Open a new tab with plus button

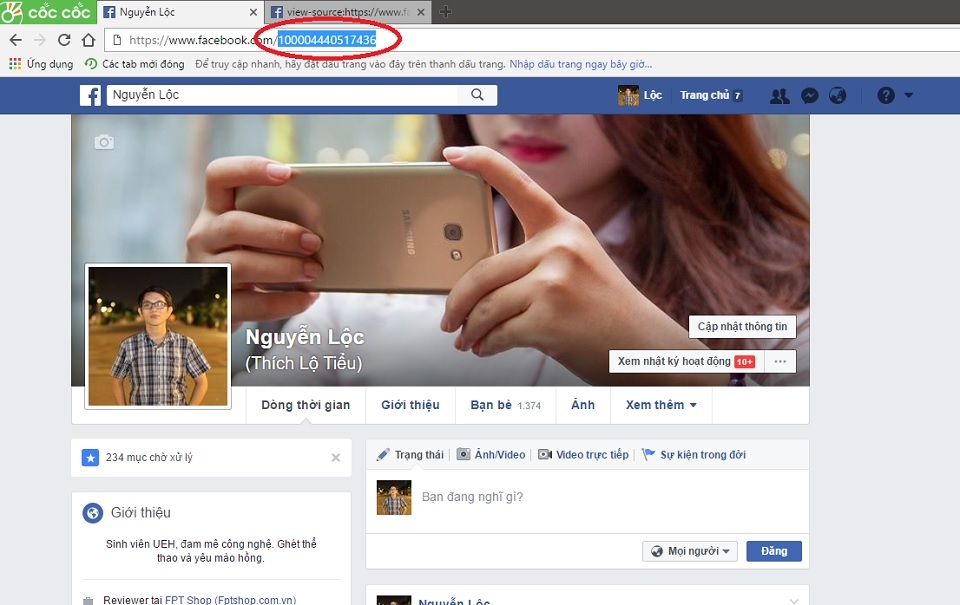pos(446,12)
